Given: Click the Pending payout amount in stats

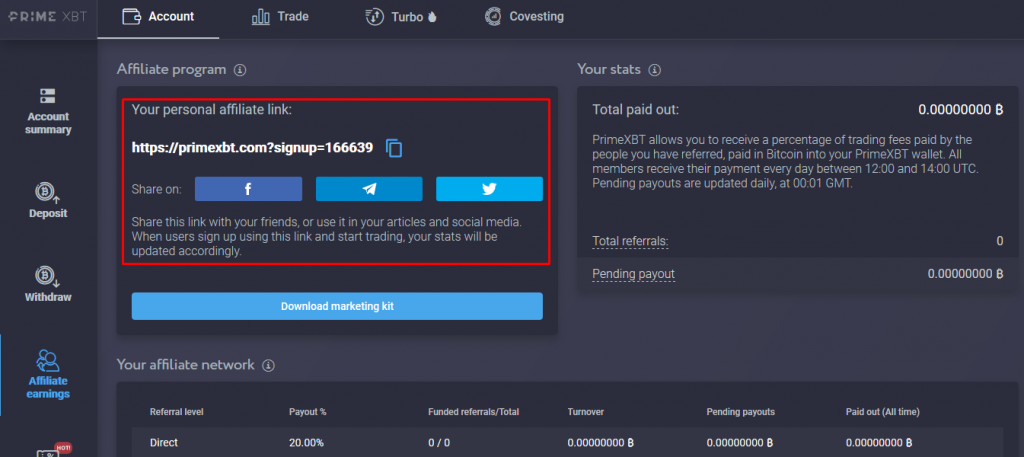Looking at the screenshot, I should pyautogui.click(x=965, y=274).
